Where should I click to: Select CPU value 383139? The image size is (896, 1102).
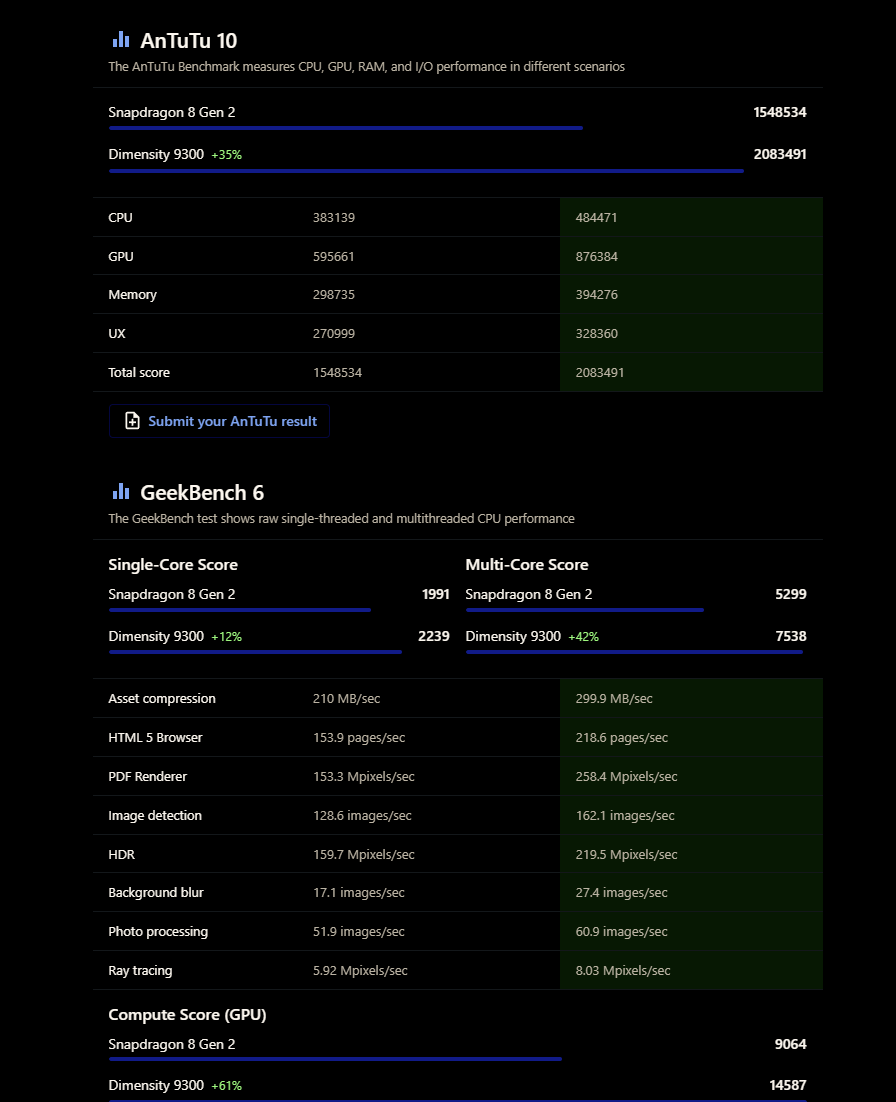(x=334, y=218)
